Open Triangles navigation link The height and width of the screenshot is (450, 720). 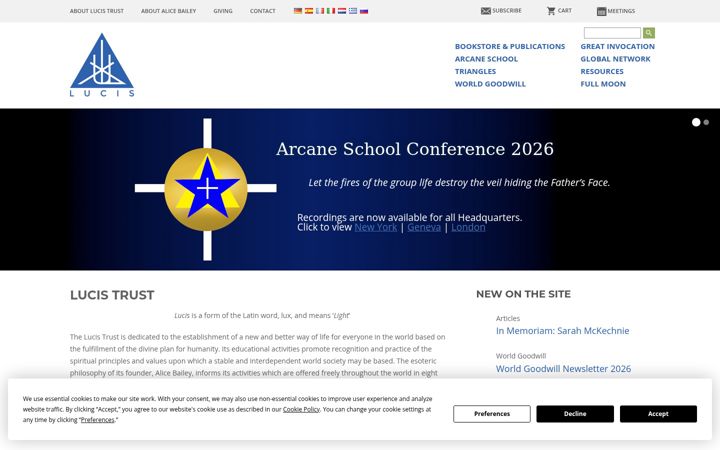click(475, 71)
